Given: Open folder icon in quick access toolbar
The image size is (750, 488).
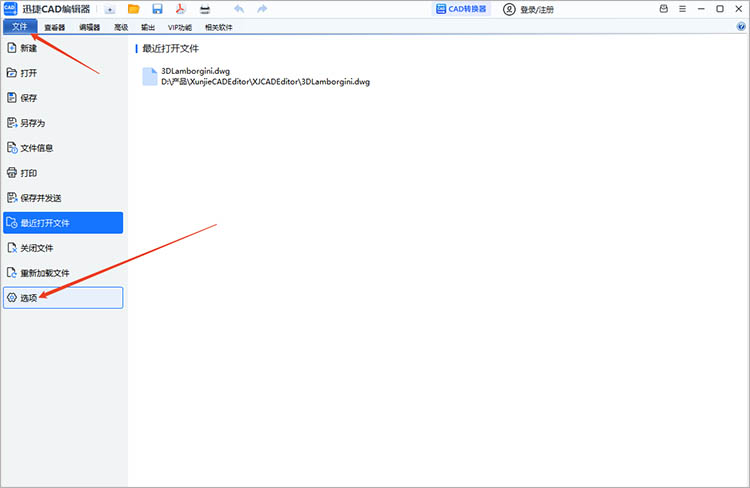Looking at the screenshot, I should coord(133,9).
